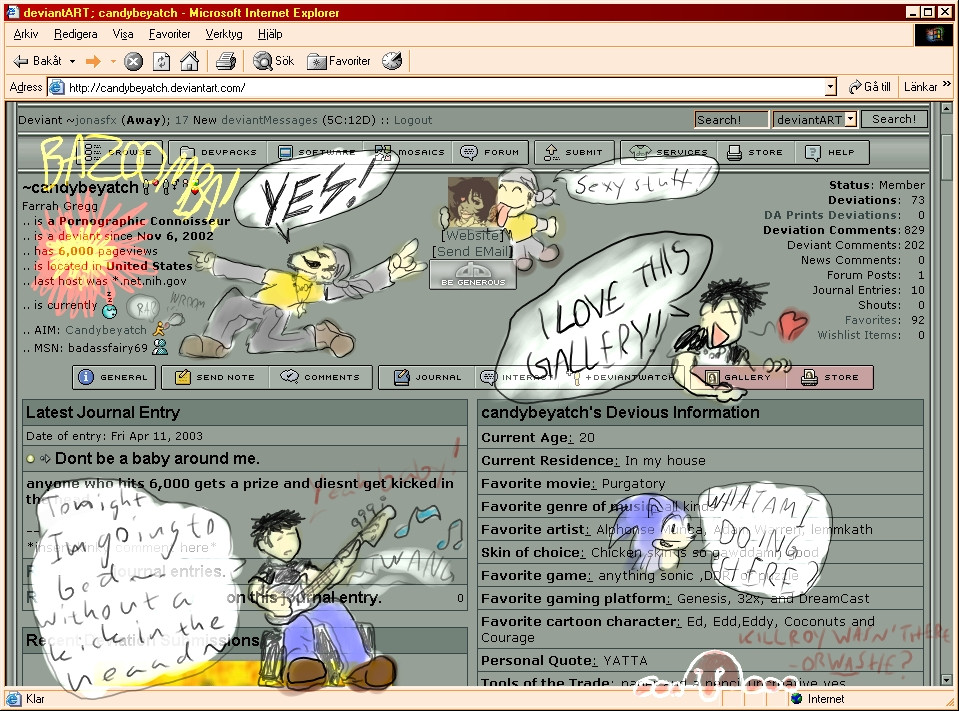Open the Bakåt history dropdown arrow

(72, 61)
